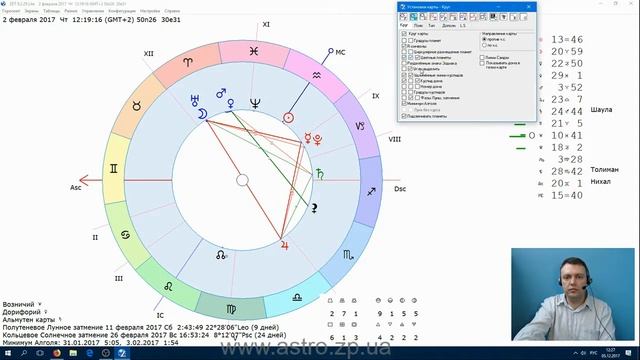Select the 'против ч.с.' radio button
This screenshot has height=360, width=640.
[x=484, y=39]
